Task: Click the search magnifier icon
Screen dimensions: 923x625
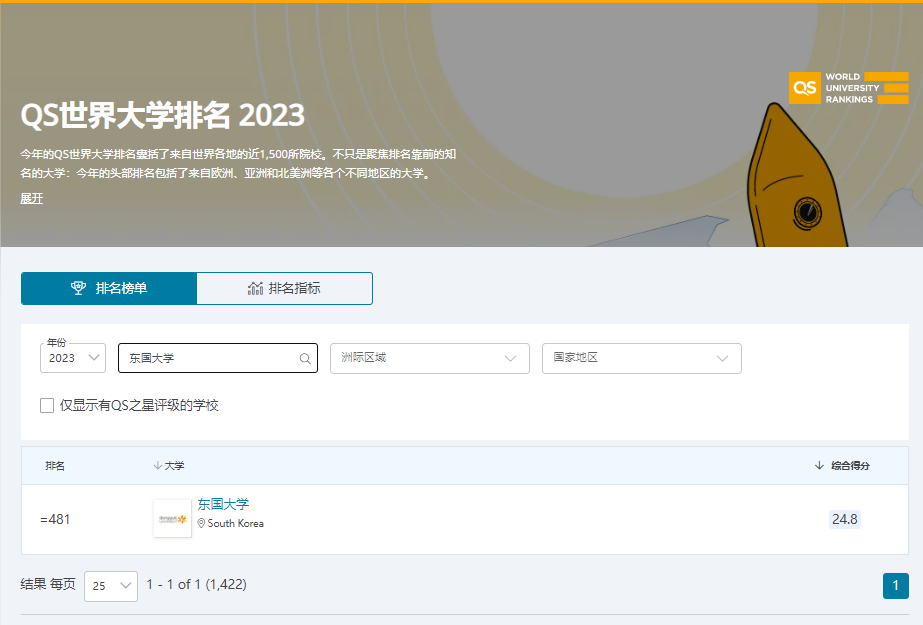Action: tap(305, 358)
